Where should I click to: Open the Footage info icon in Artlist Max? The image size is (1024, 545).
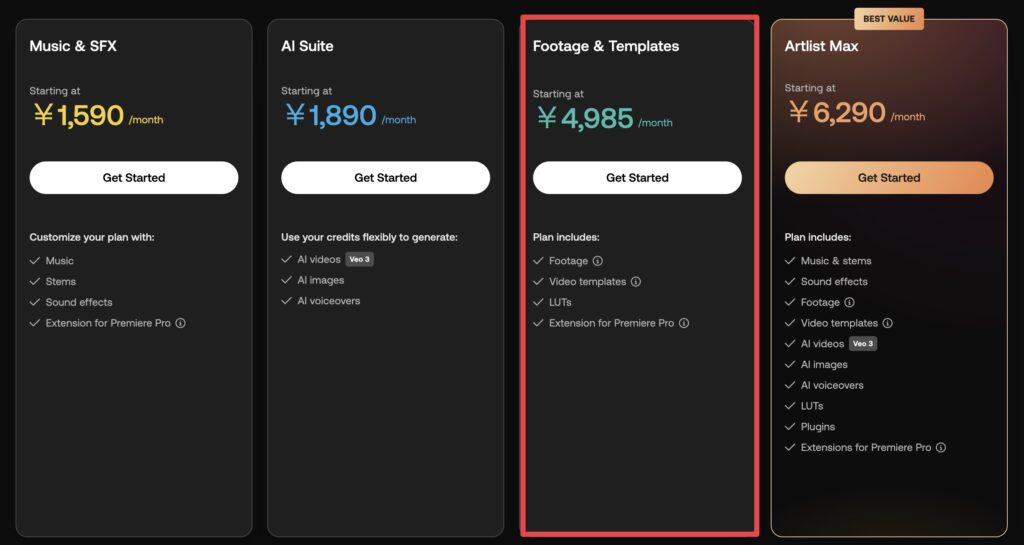coord(849,302)
